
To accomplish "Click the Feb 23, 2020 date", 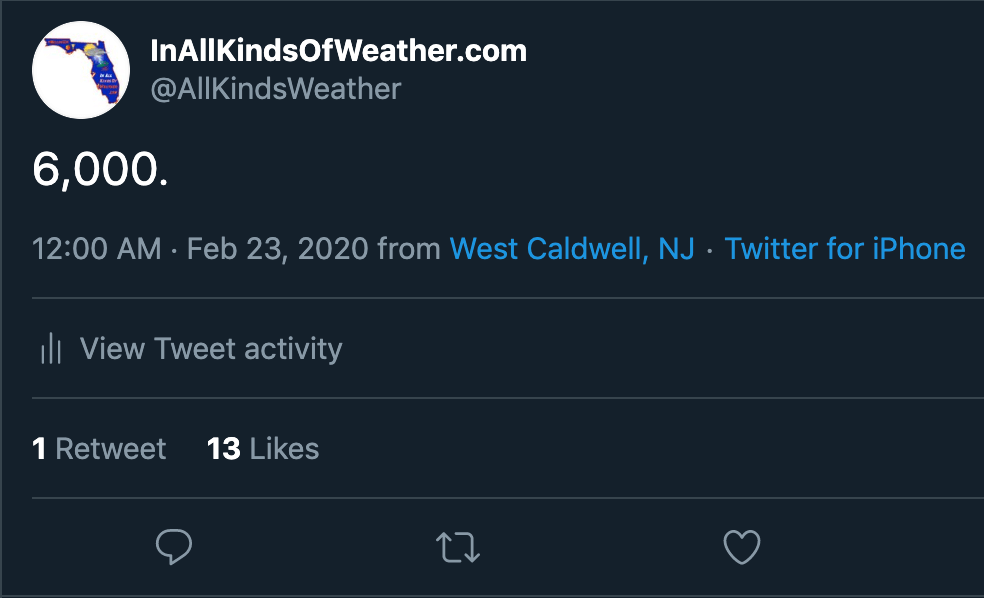I will pos(277,248).
